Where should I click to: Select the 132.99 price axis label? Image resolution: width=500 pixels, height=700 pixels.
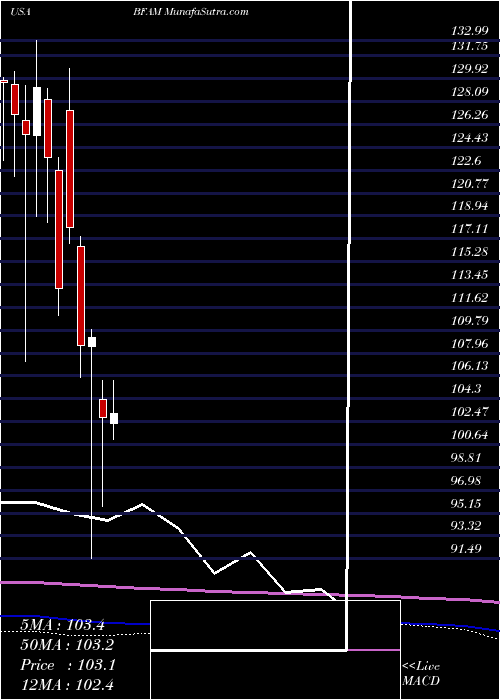470,31
